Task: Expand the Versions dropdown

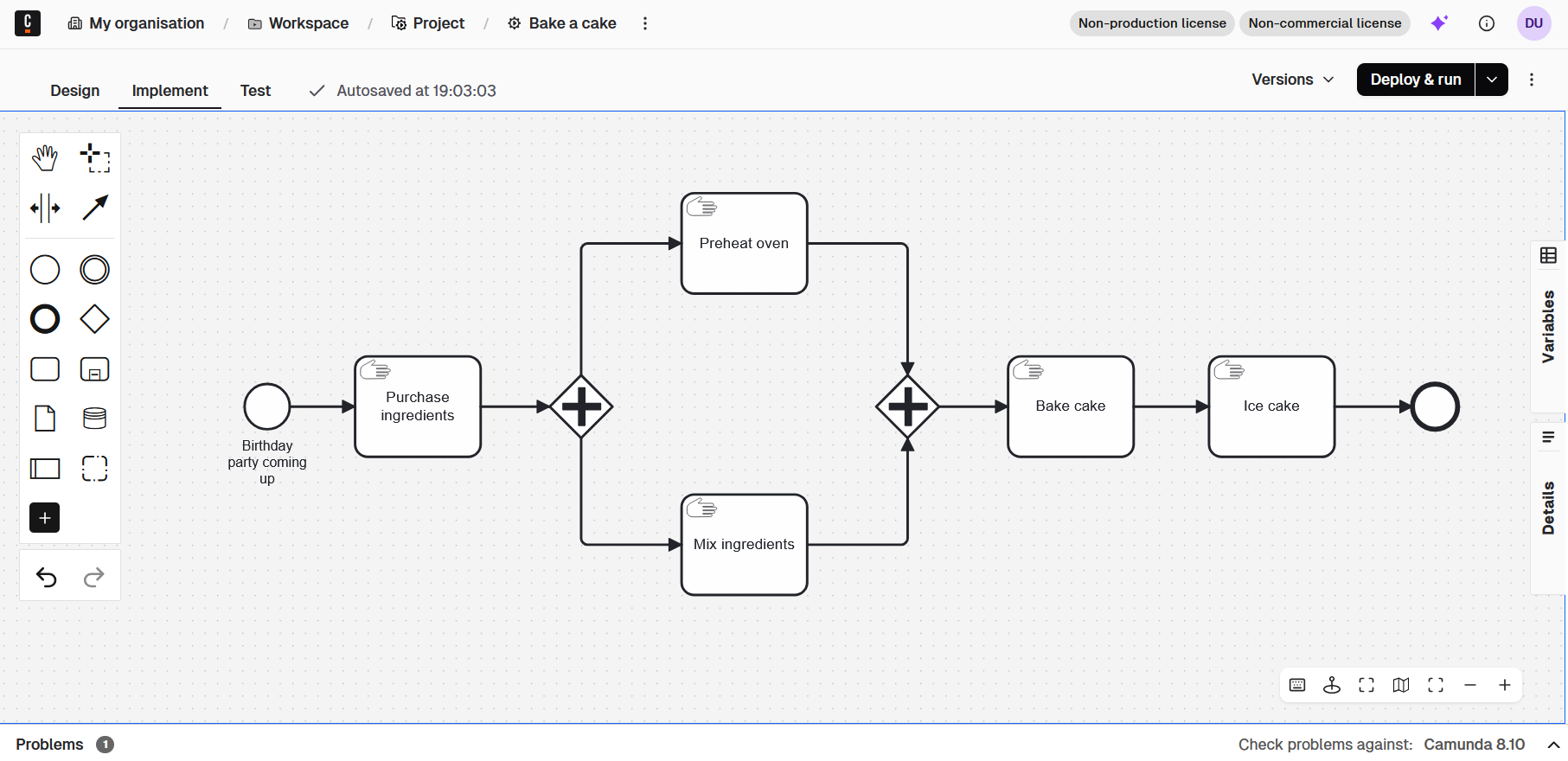Action: point(1293,80)
